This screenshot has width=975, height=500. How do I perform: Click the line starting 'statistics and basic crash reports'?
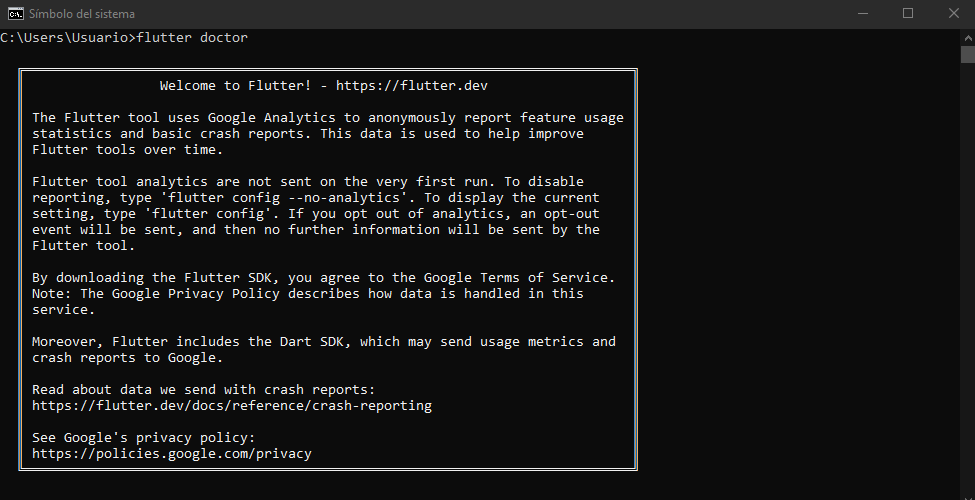point(308,134)
